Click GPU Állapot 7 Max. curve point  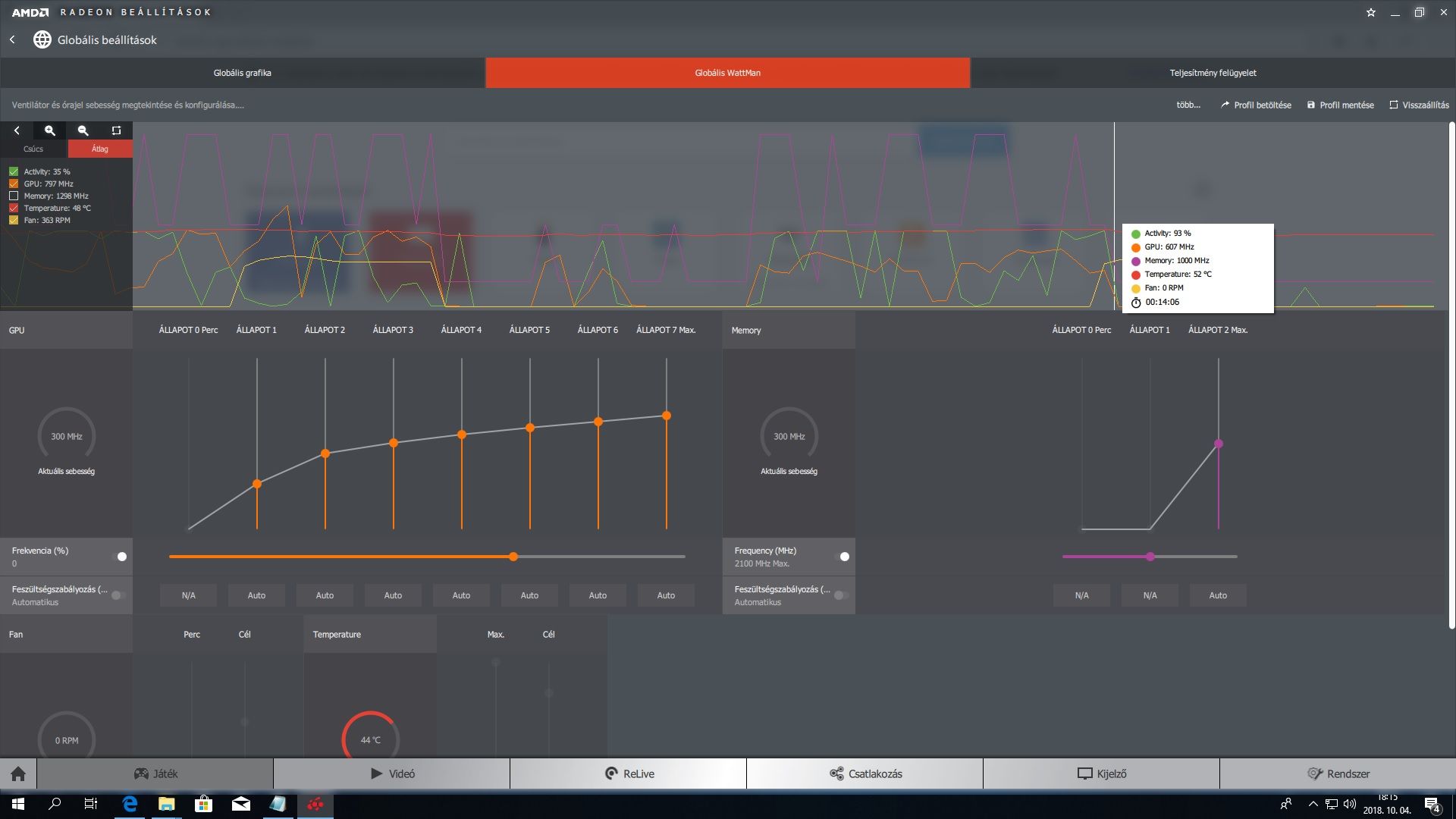pos(667,416)
